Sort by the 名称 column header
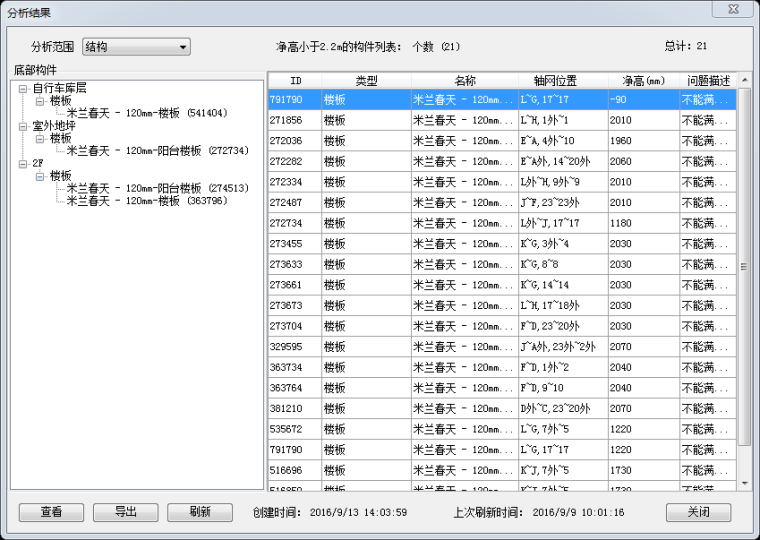Viewport: 760px width, 540px height. tap(465, 80)
